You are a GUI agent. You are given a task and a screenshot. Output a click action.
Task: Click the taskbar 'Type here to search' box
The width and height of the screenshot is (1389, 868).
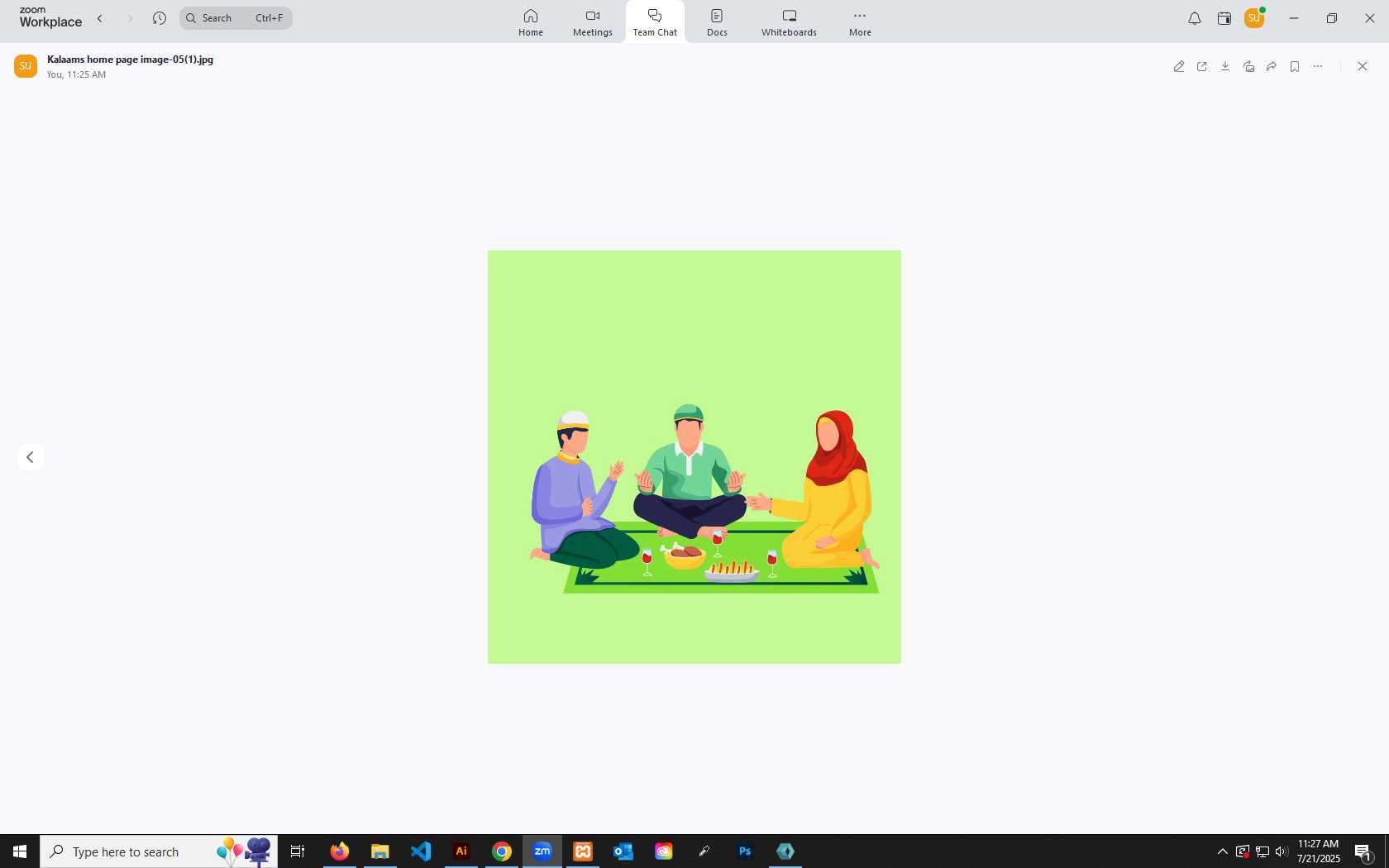point(159,851)
